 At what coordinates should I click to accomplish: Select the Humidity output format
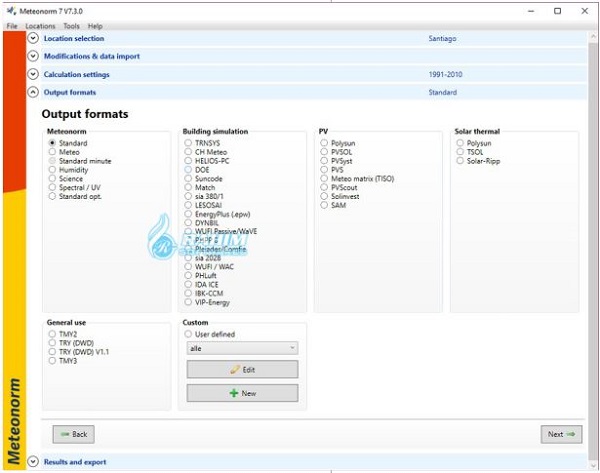coord(52,170)
